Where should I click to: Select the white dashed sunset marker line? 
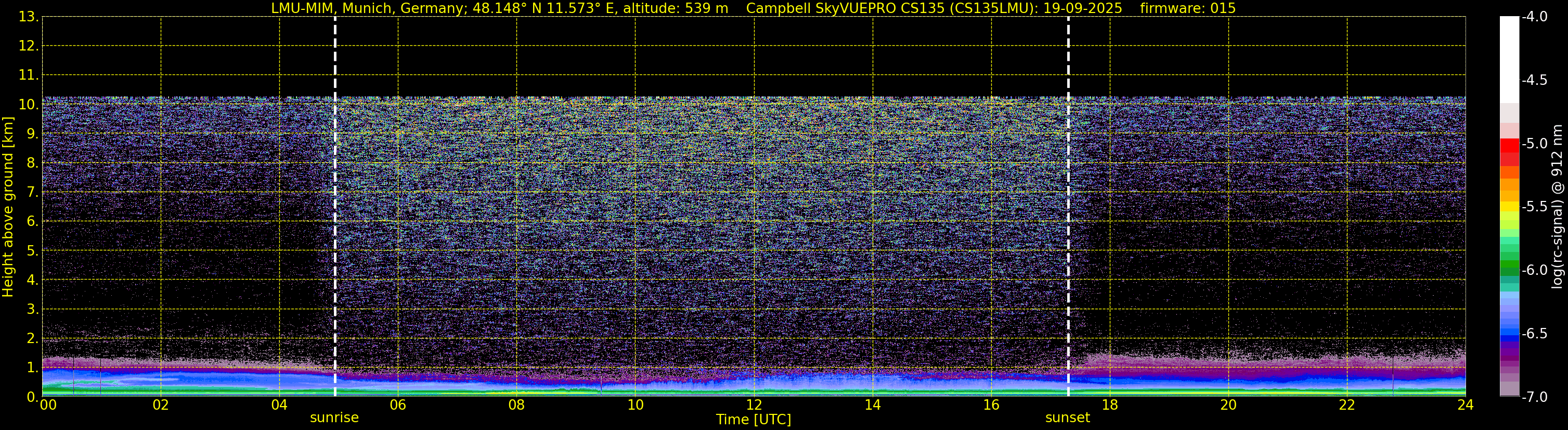point(1068,207)
